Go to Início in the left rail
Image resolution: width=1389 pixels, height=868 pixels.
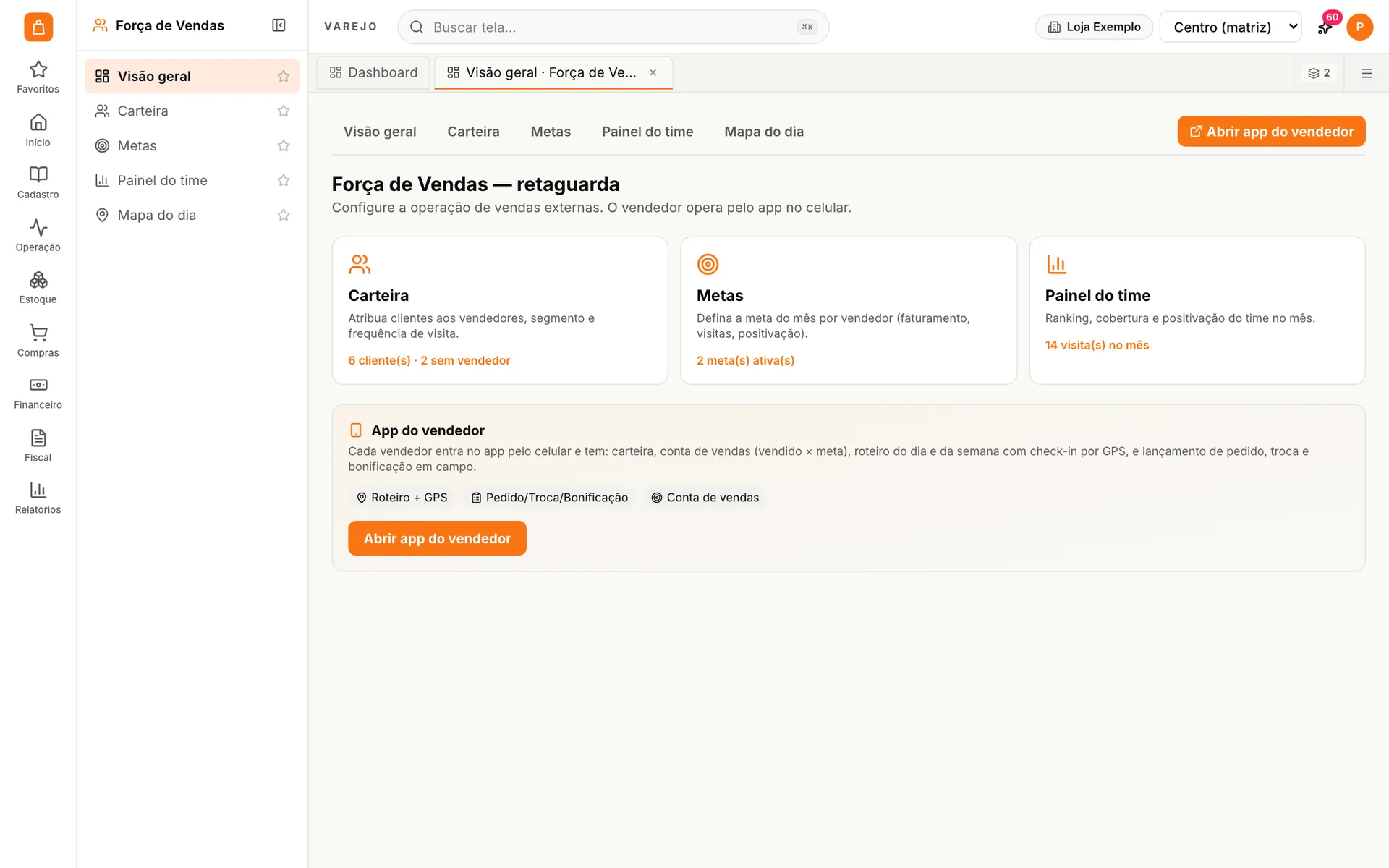(x=38, y=130)
